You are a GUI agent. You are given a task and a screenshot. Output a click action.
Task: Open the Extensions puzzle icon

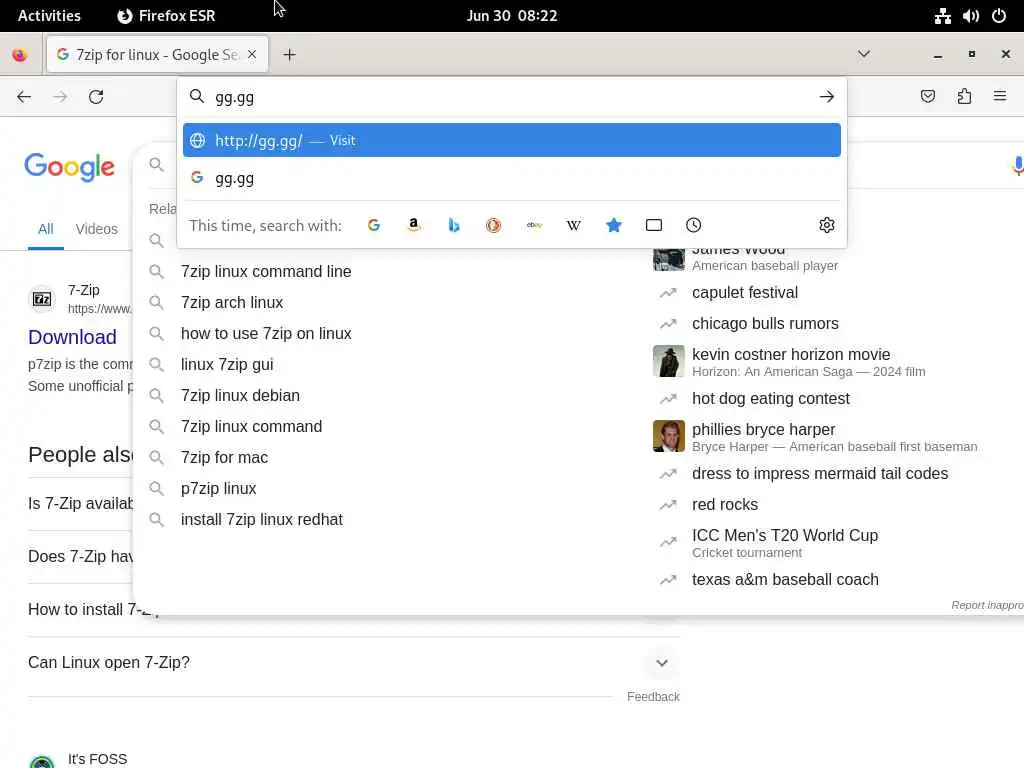click(964, 97)
